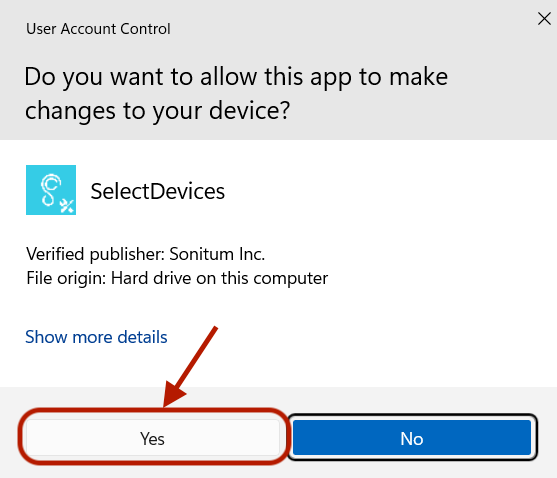Click the Sonitum Inc. publisher name
Image resolution: width=557 pixels, height=478 pixels.
click(217, 254)
